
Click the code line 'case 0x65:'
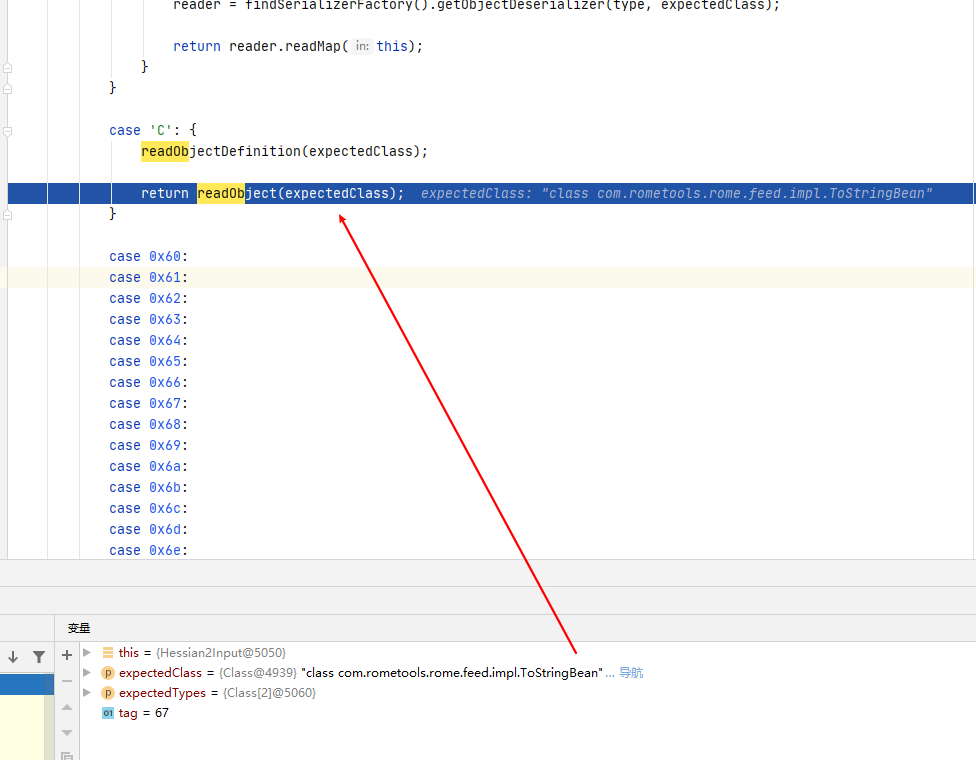(x=148, y=362)
